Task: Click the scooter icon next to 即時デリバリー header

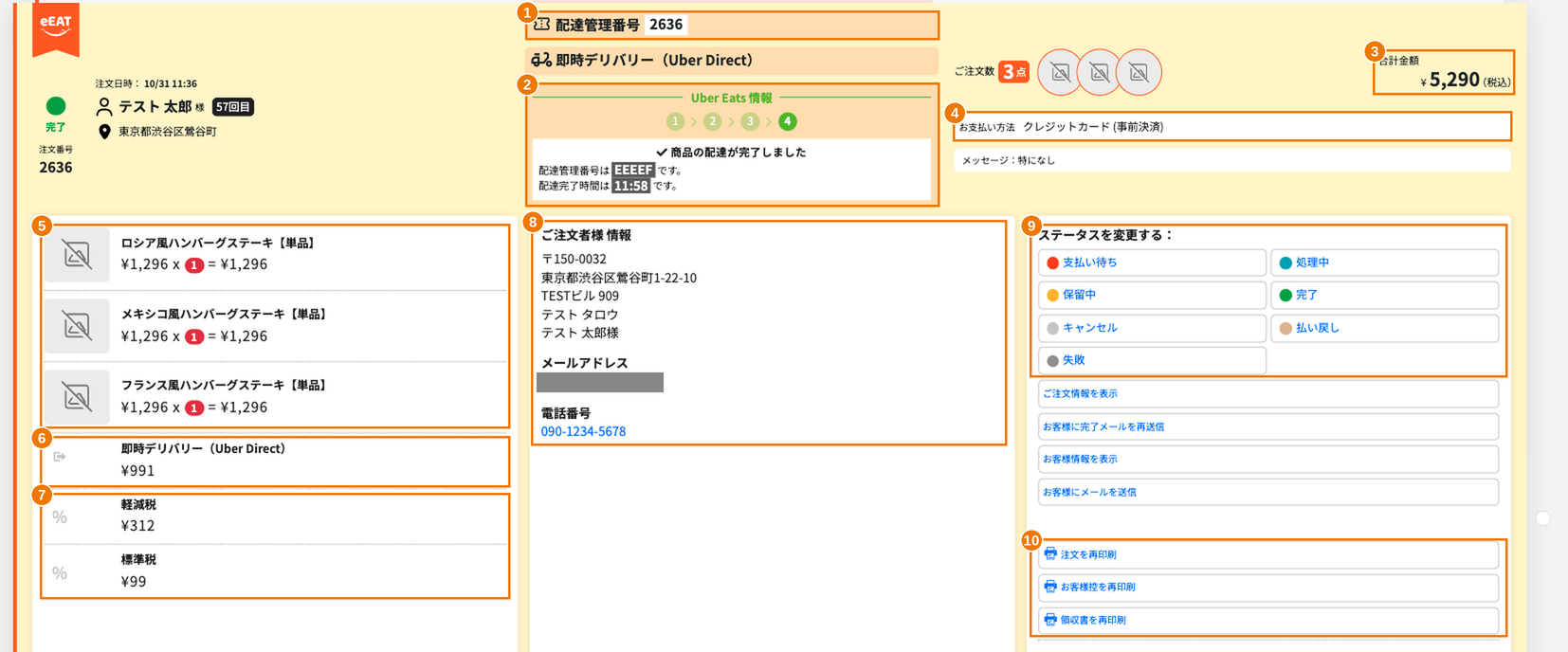Action: (541, 60)
